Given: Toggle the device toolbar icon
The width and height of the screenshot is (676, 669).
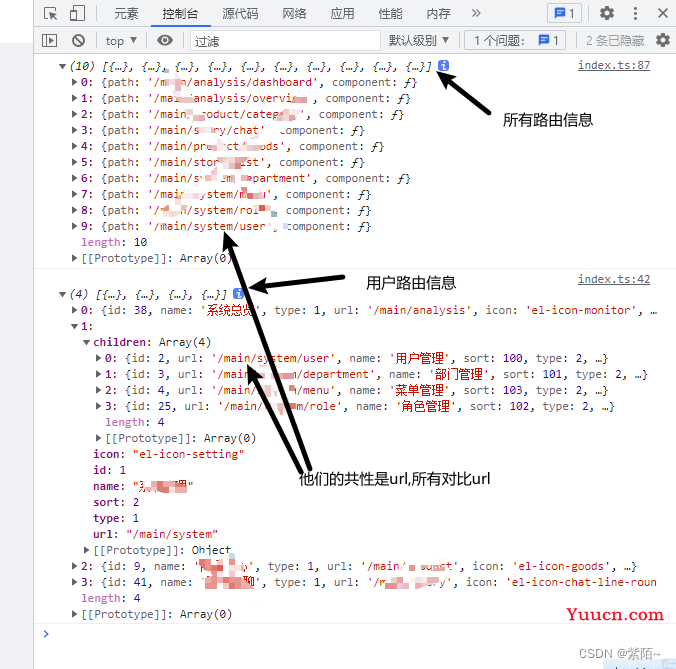Looking at the screenshot, I should pyautogui.click(x=78, y=13).
